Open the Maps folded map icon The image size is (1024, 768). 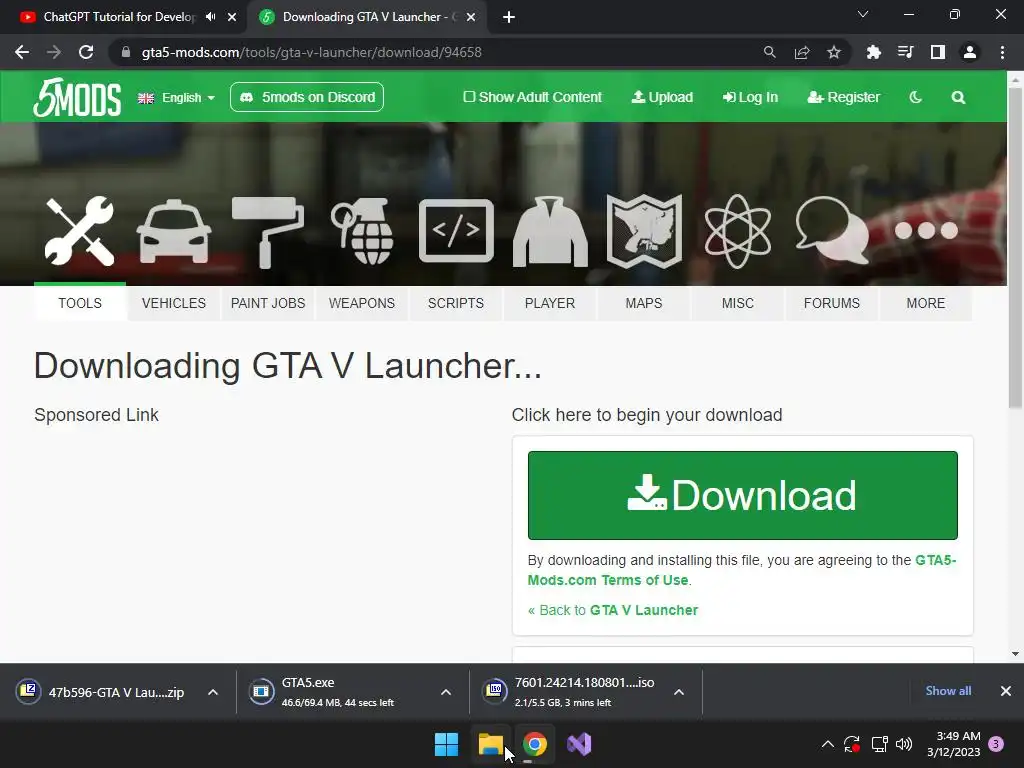(x=644, y=231)
